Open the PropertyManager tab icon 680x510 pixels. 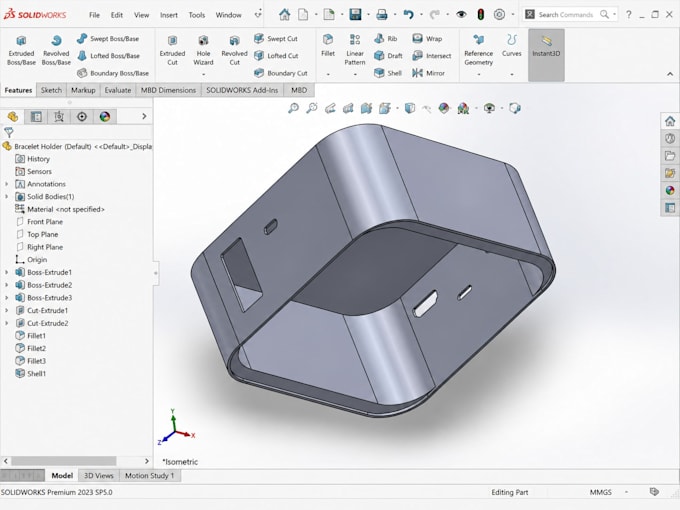[36, 116]
